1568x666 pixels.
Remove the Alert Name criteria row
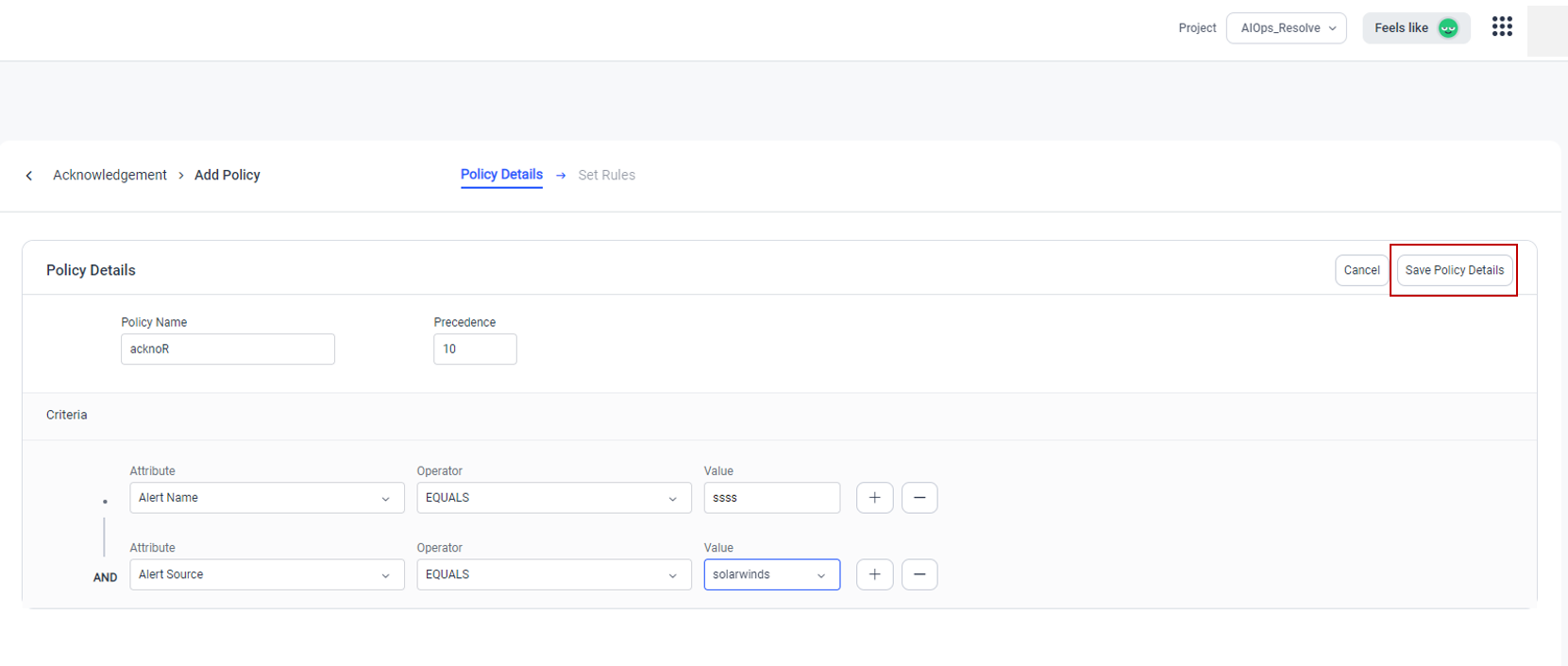pos(919,498)
